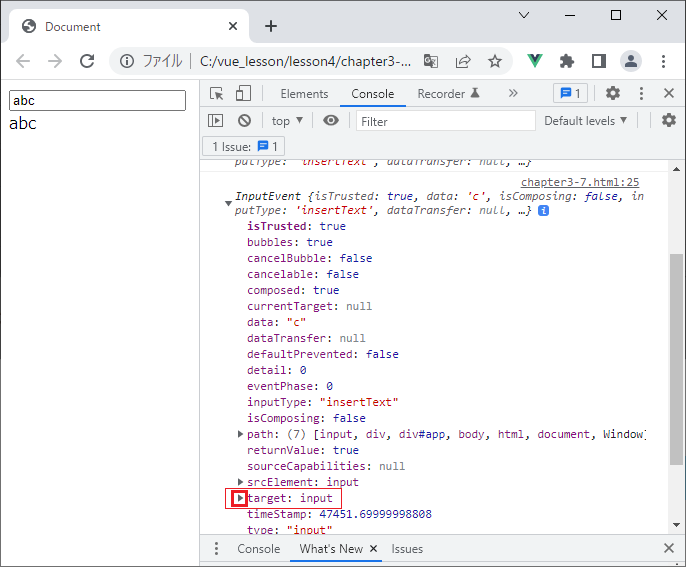Open DevTools settings gear
The height and width of the screenshot is (567, 686).
(612, 93)
